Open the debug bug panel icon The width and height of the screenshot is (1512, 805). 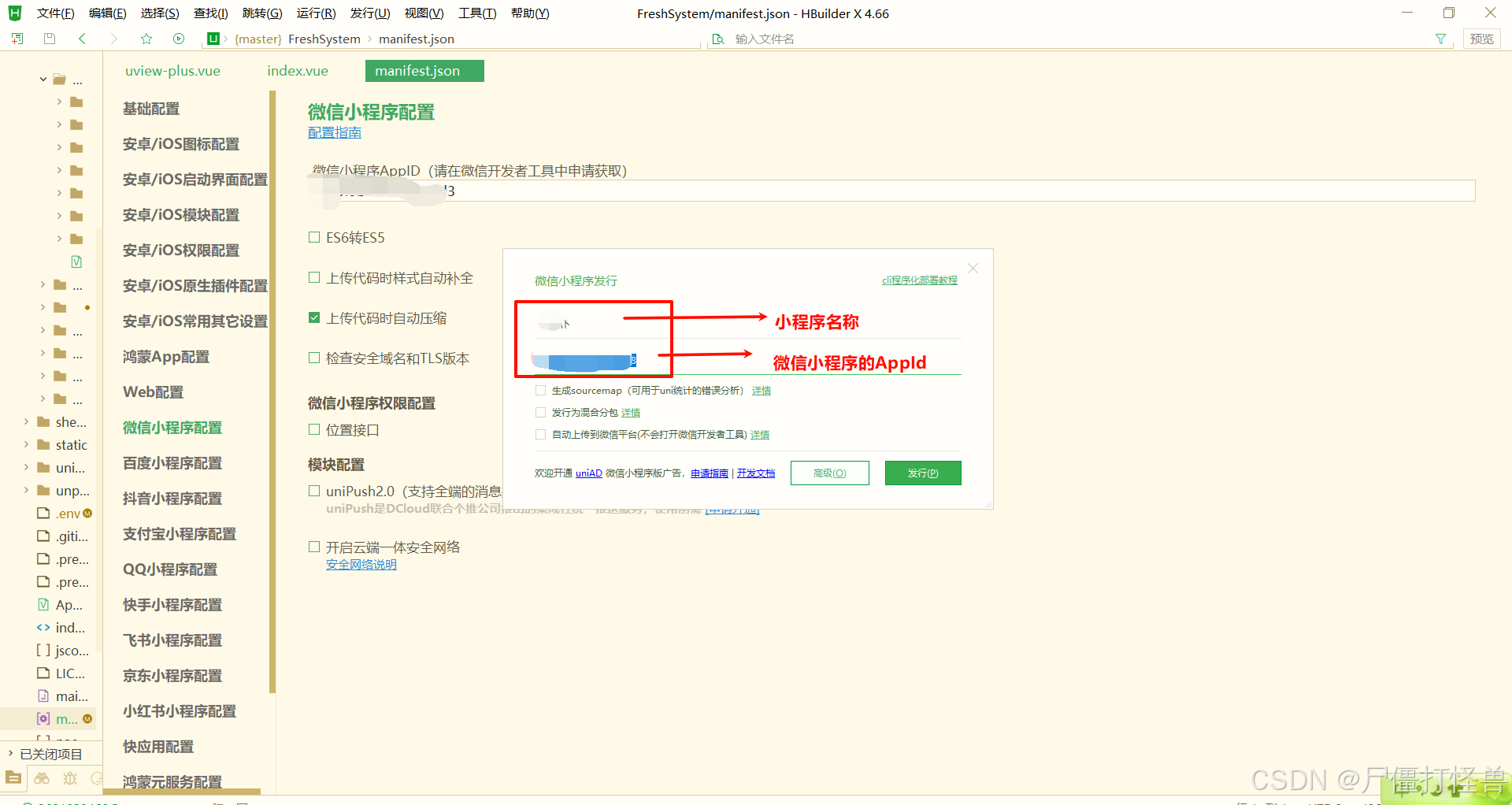70,778
